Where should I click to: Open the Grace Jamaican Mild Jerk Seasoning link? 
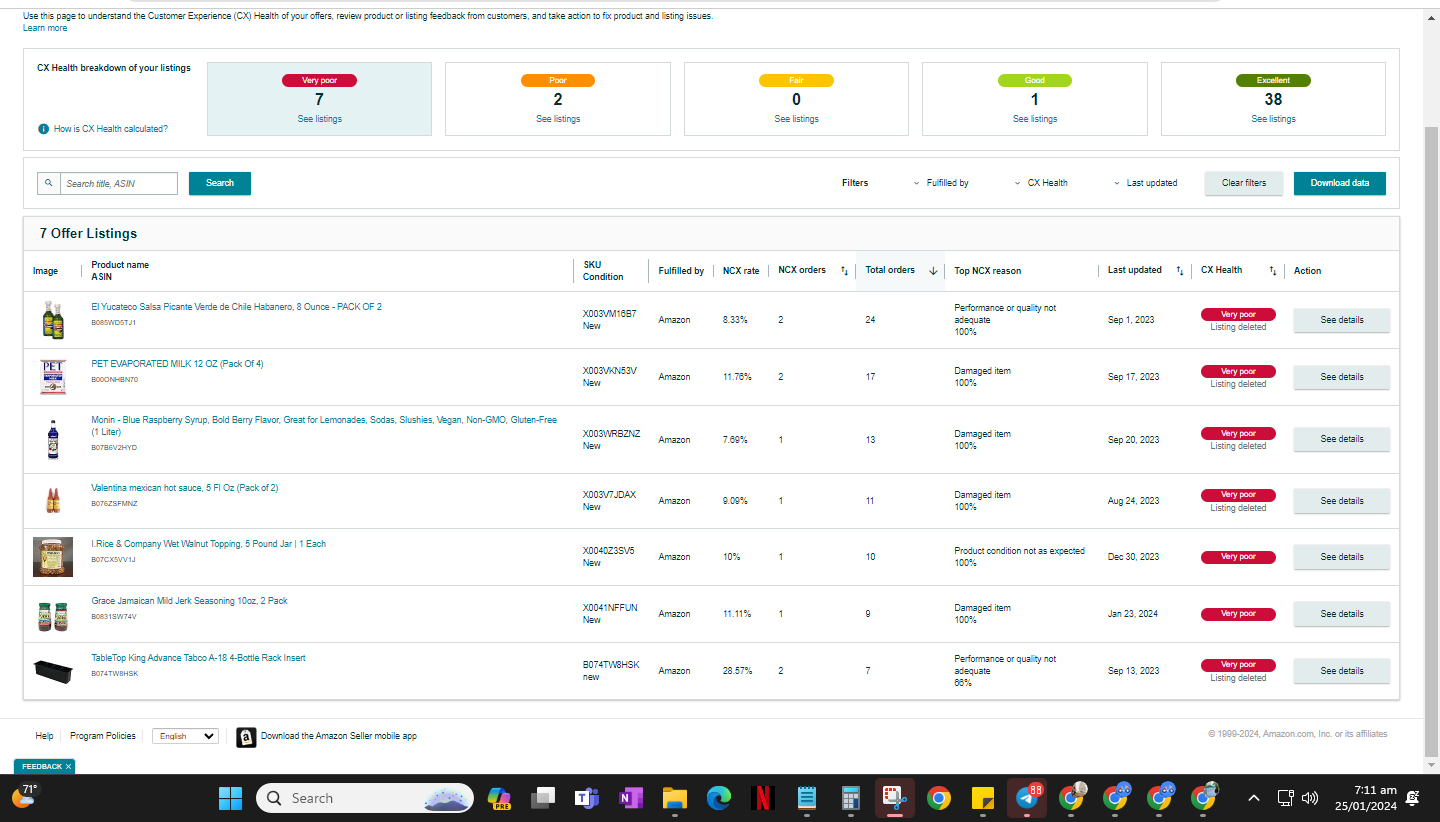tap(189, 601)
